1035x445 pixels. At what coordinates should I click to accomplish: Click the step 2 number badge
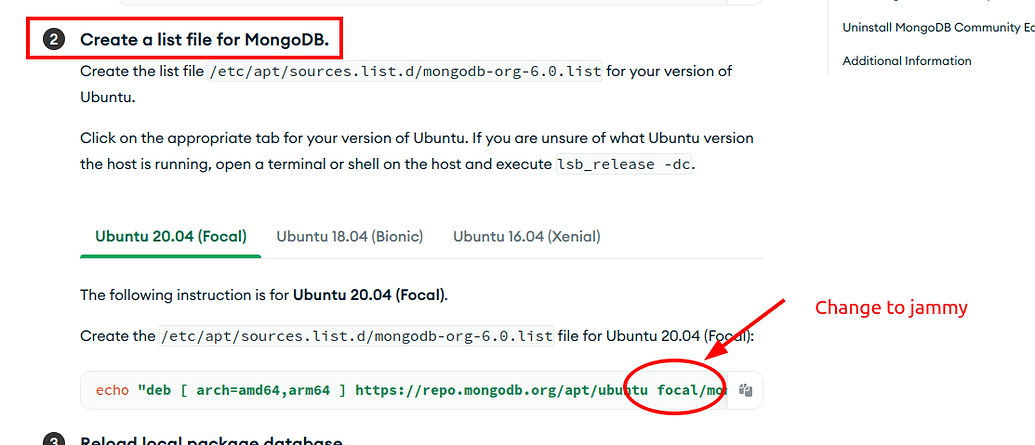pos(54,40)
